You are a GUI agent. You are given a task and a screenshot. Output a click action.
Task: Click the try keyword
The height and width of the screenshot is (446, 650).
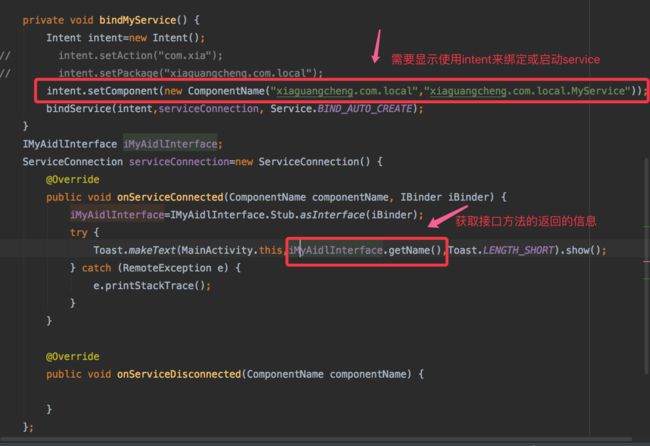[x=78, y=233]
